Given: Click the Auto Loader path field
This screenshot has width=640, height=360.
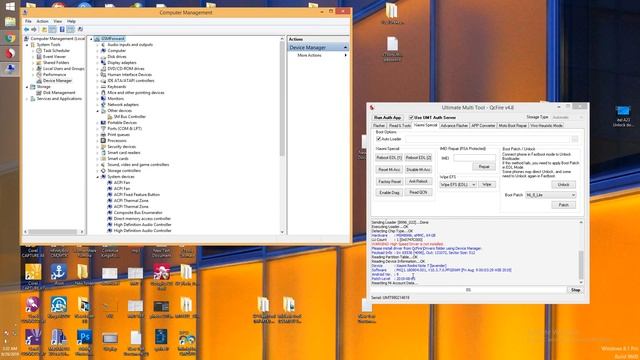Looking at the screenshot, I should (487, 139).
